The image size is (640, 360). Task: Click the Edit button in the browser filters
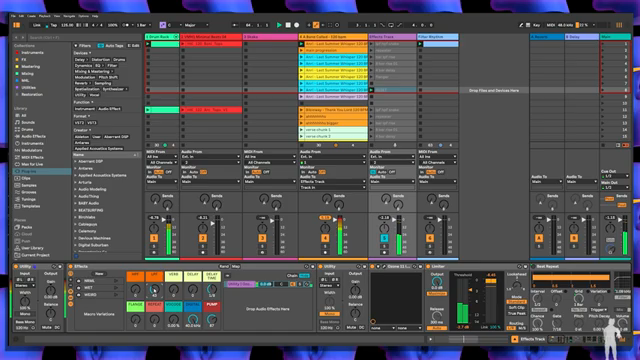[133, 46]
